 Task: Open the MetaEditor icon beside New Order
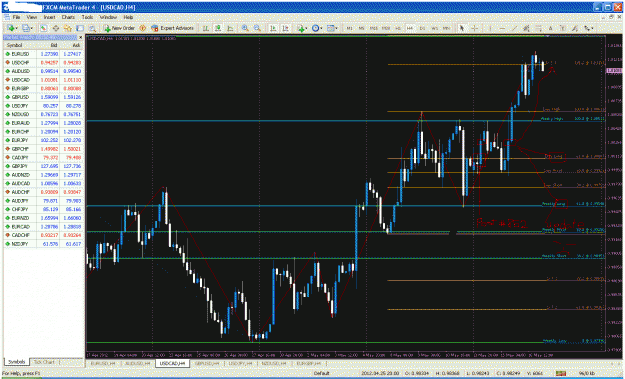point(143,28)
